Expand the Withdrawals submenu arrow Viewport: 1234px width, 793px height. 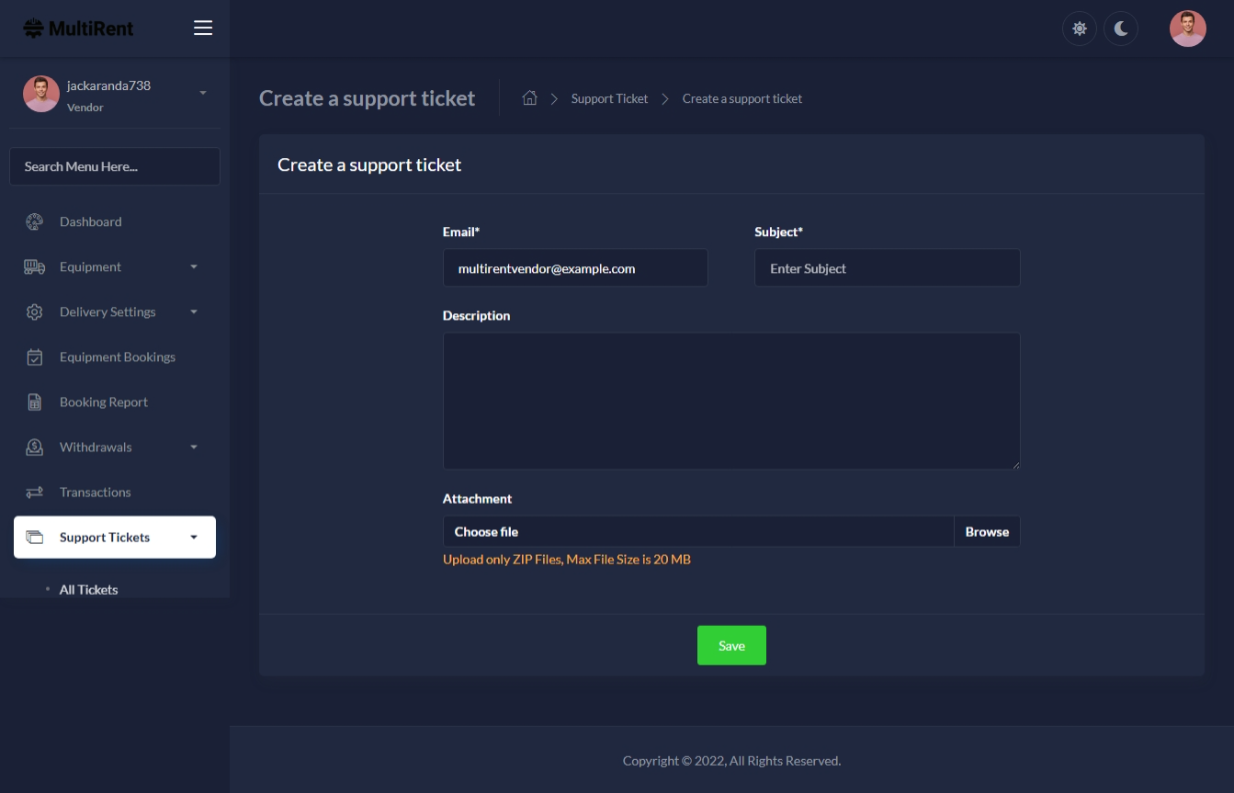[x=194, y=447]
